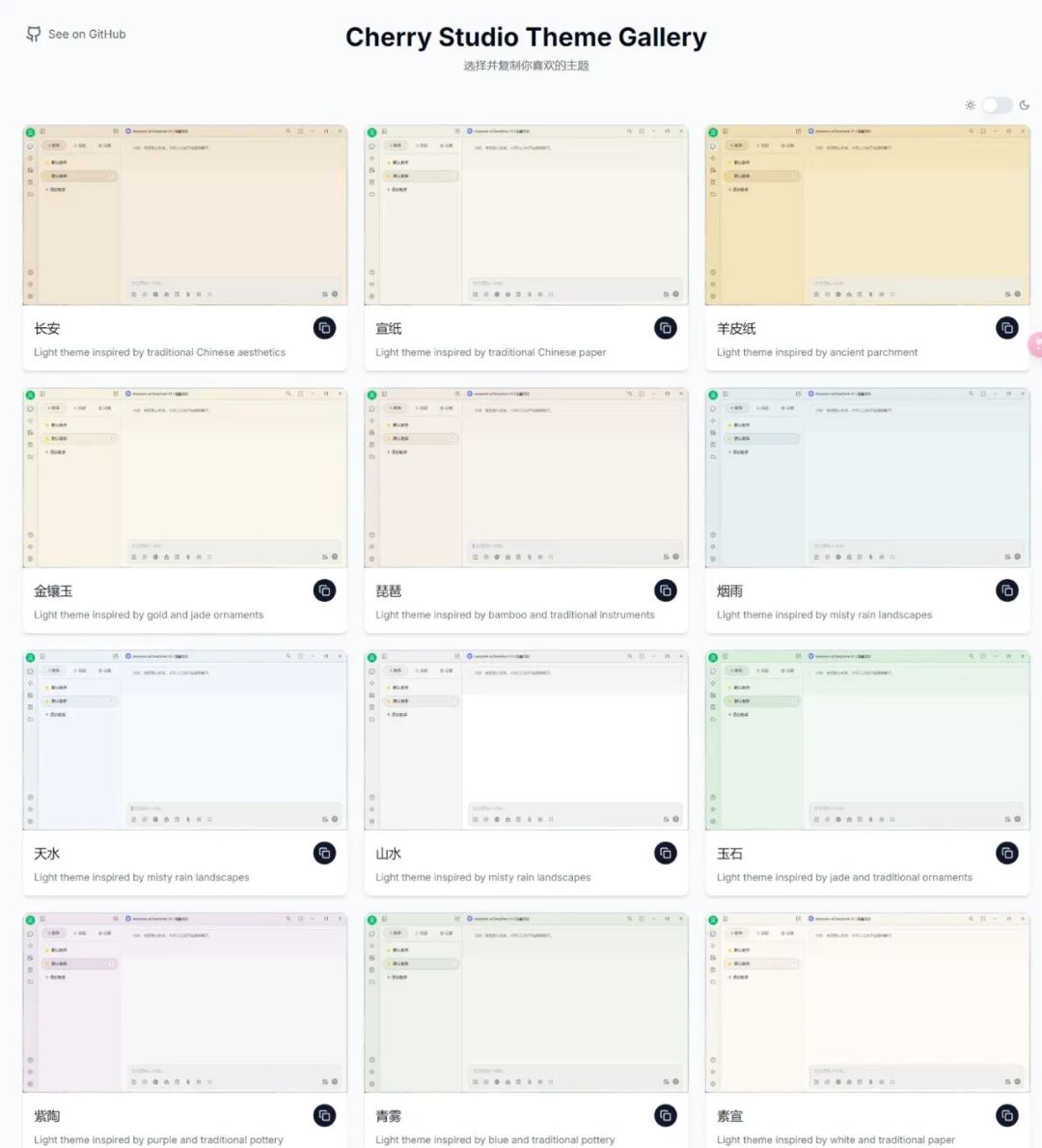The height and width of the screenshot is (1148, 1042).
Task: Copy the 山水 theme
Action: click(x=666, y=853)
